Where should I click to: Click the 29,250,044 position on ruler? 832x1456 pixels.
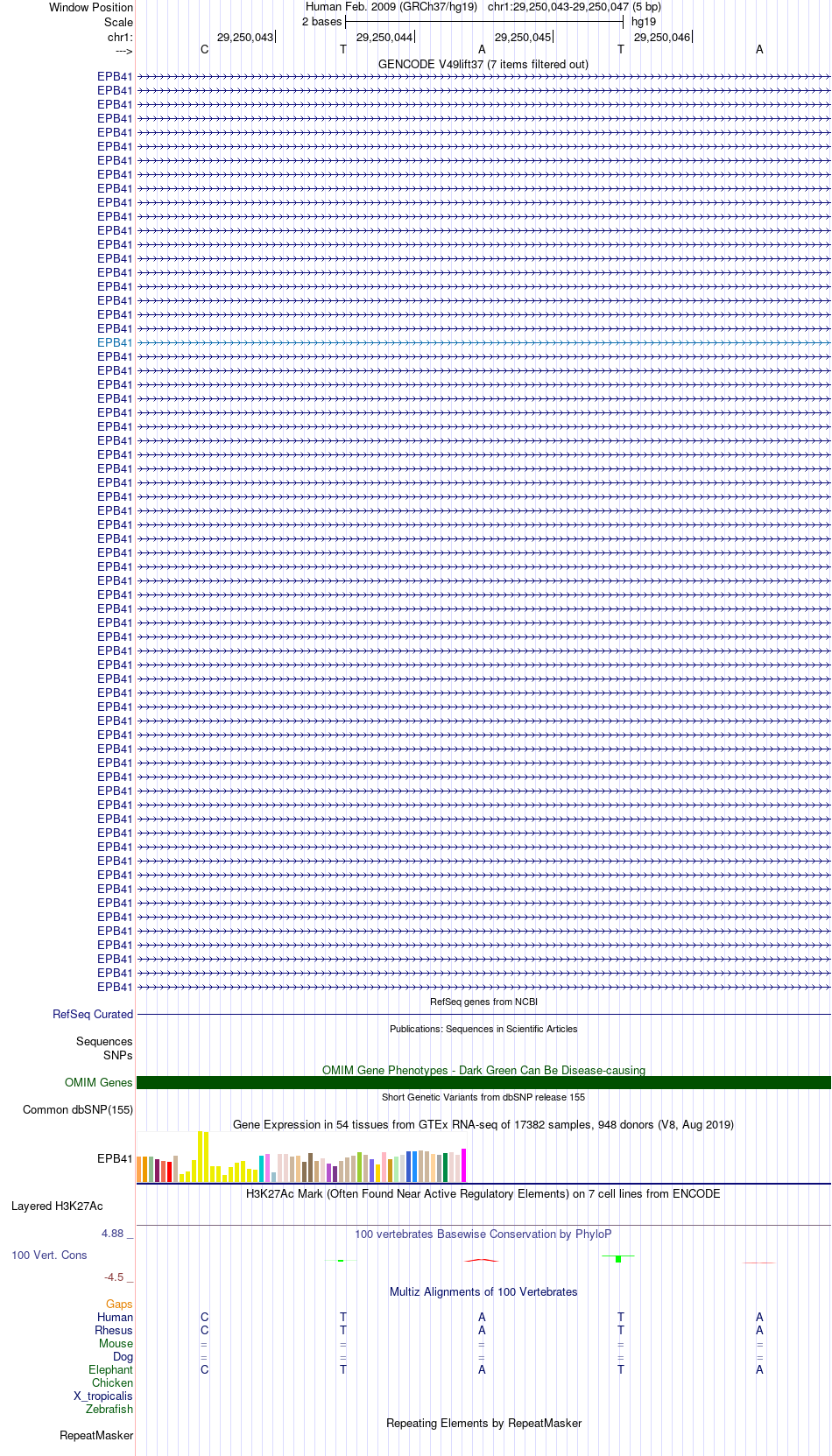(384, 37)
